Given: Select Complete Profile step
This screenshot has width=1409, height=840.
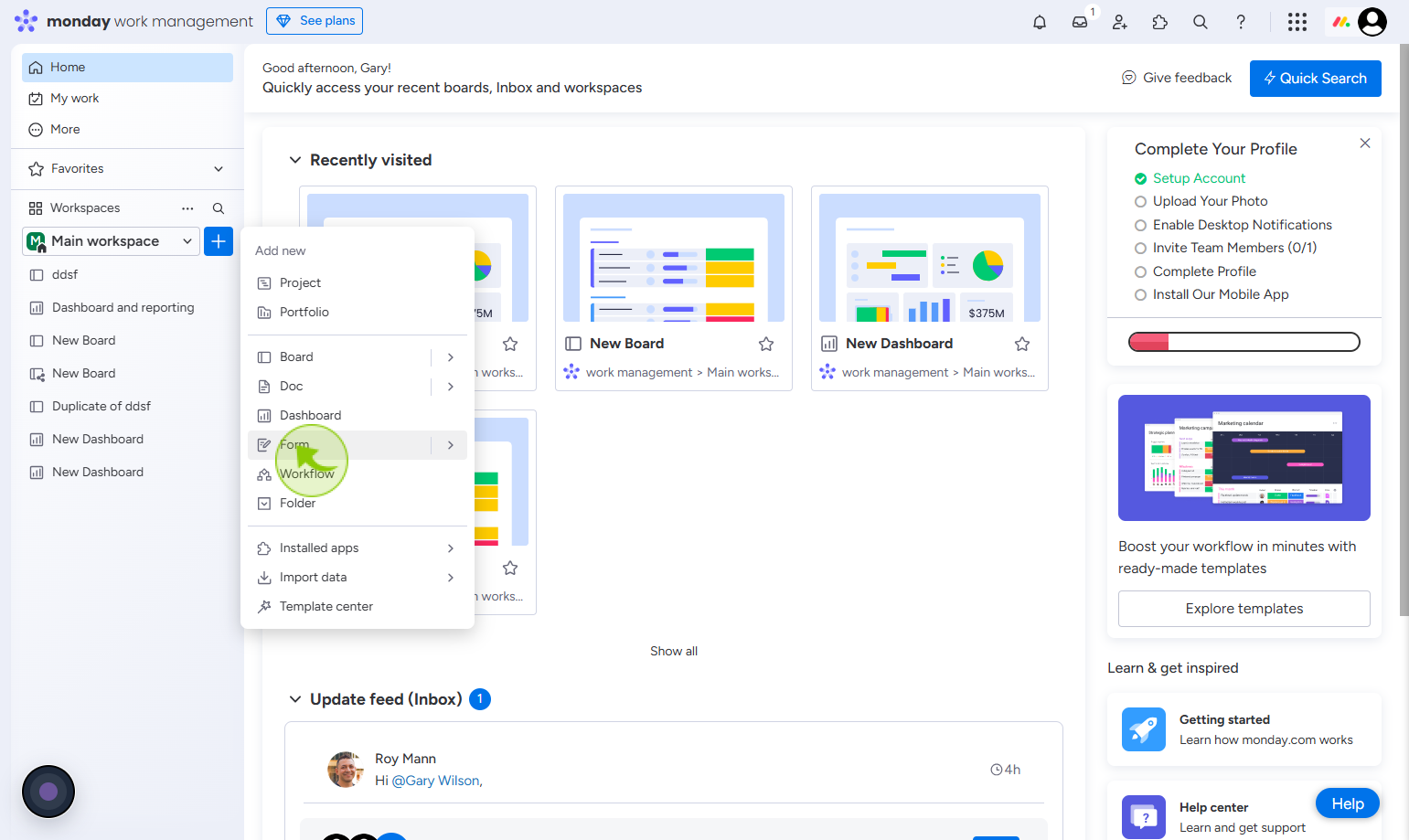Looking at the screenshot, I should click(1195, 271).
